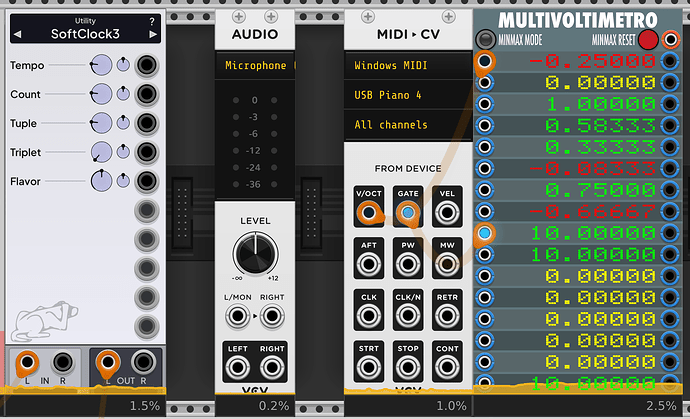
Task: Click the MW output jack
Action: (x=447, y=265)
